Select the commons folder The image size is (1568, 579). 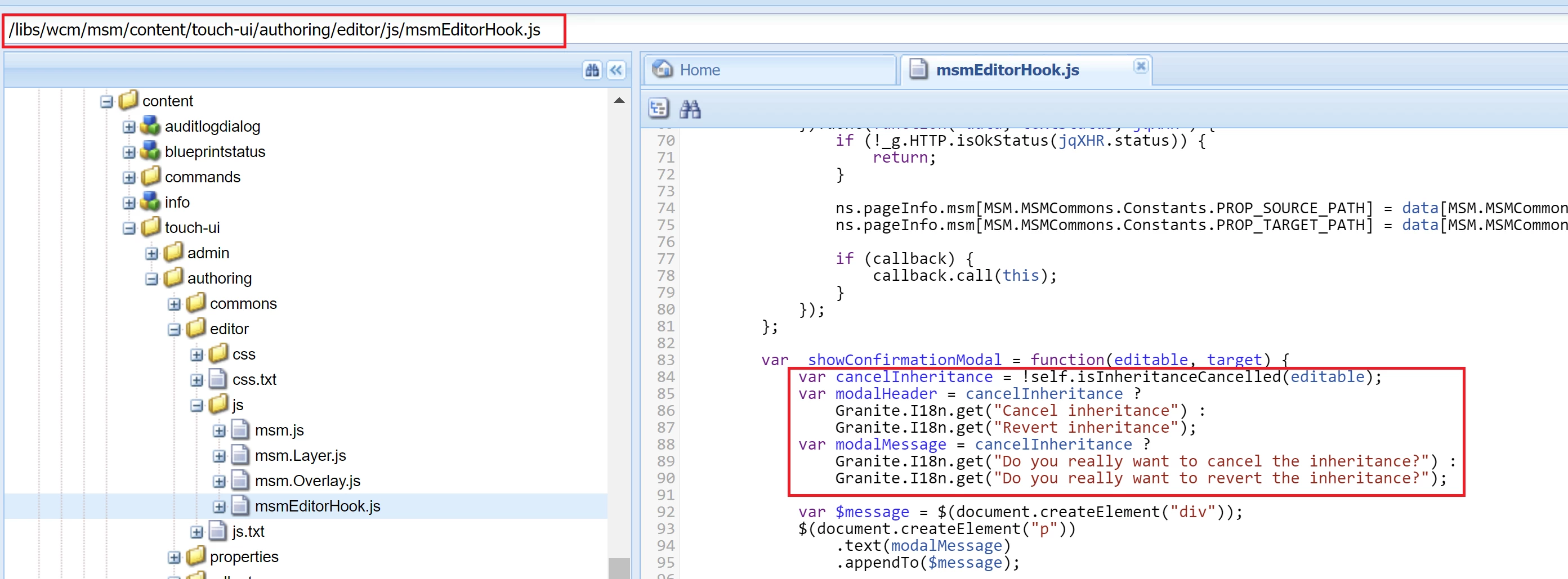point(243,303)
